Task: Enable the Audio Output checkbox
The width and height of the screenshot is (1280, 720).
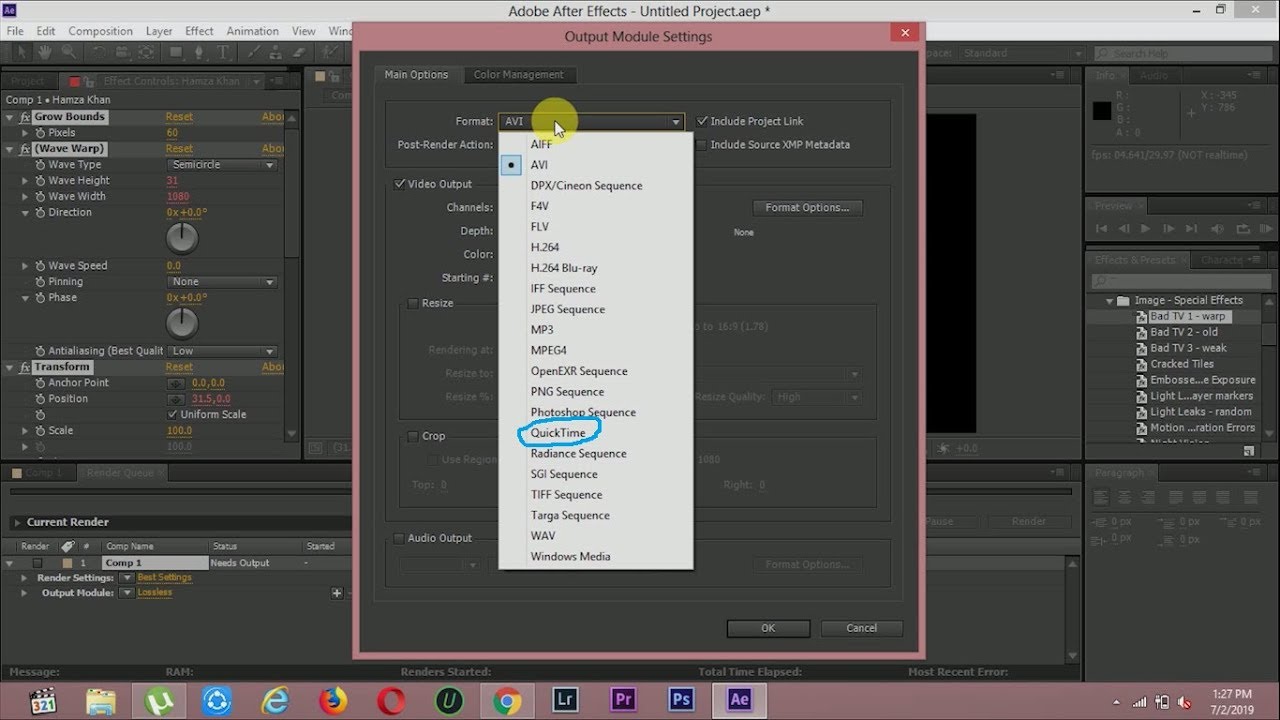Action: click(x=400, y=538)
